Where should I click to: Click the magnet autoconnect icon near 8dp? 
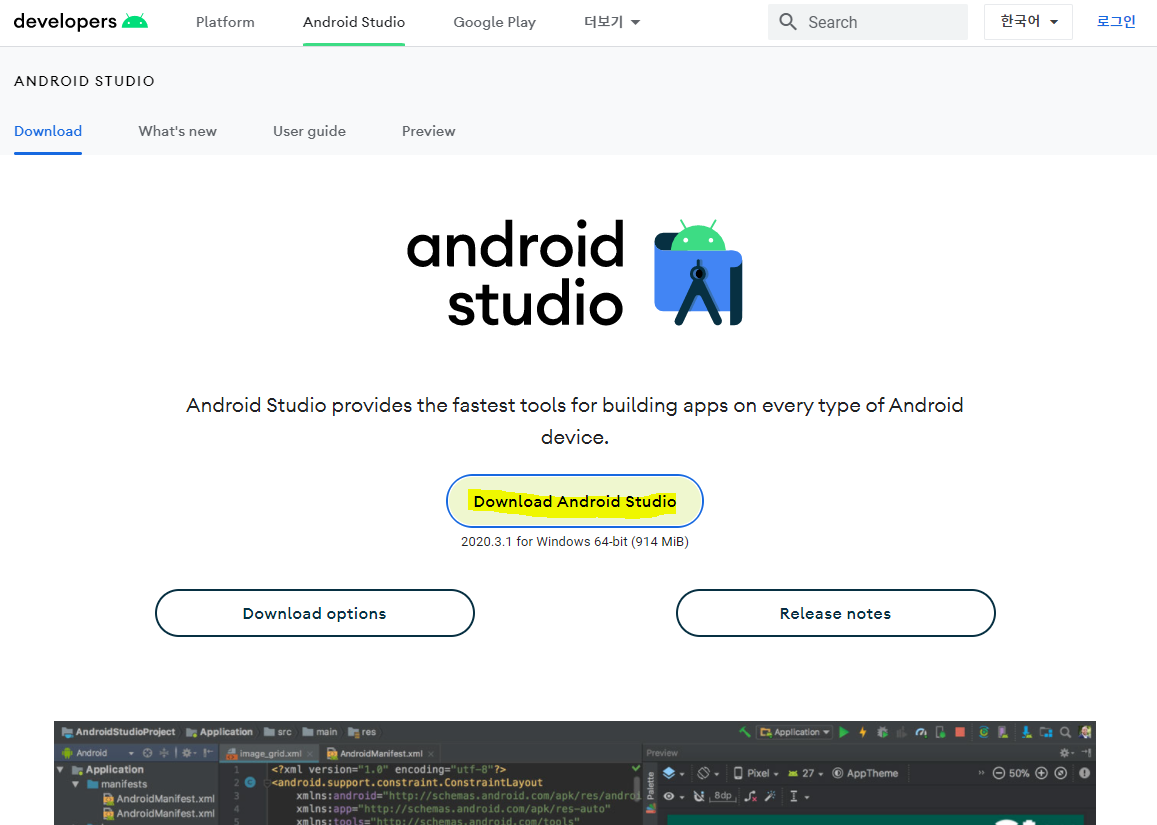699,795
